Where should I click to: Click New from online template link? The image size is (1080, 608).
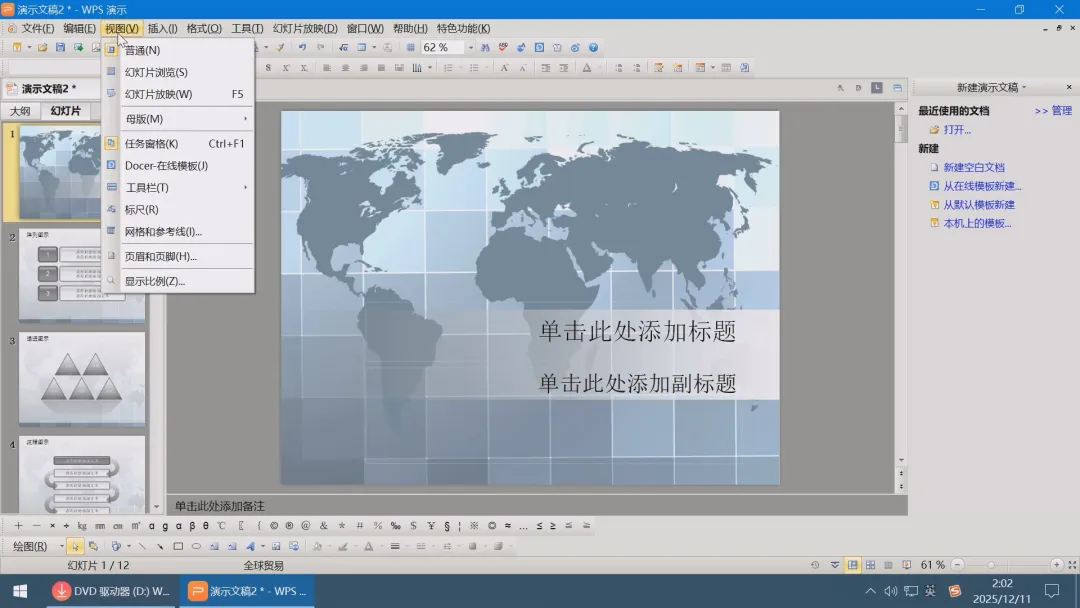[x=982, y=186]
